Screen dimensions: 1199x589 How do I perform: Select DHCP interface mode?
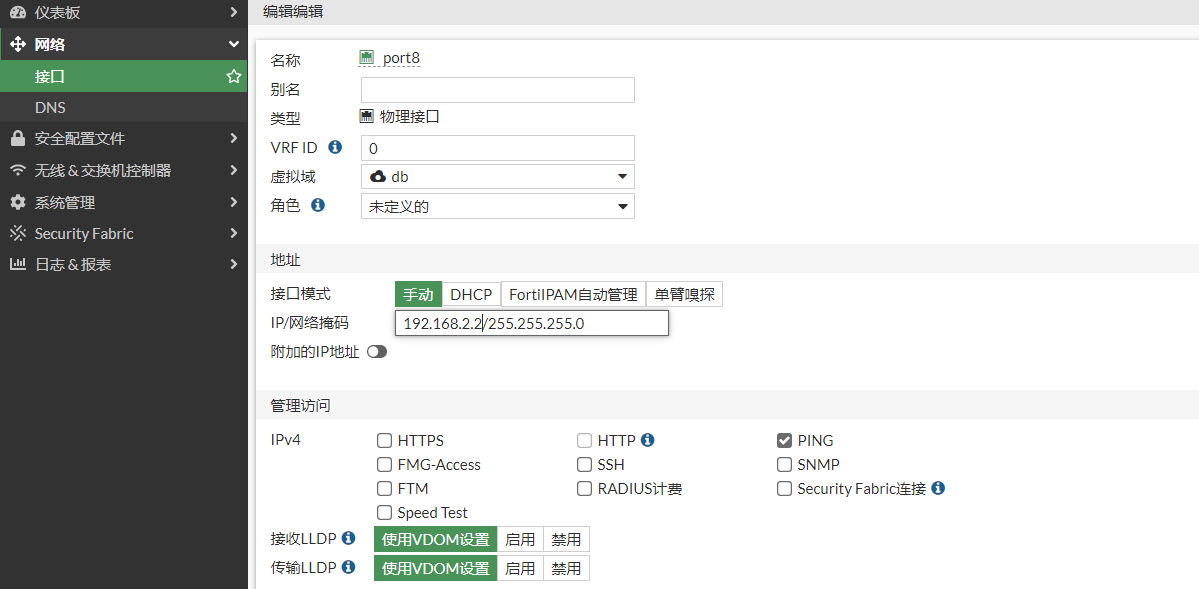(x=471, y=295)
